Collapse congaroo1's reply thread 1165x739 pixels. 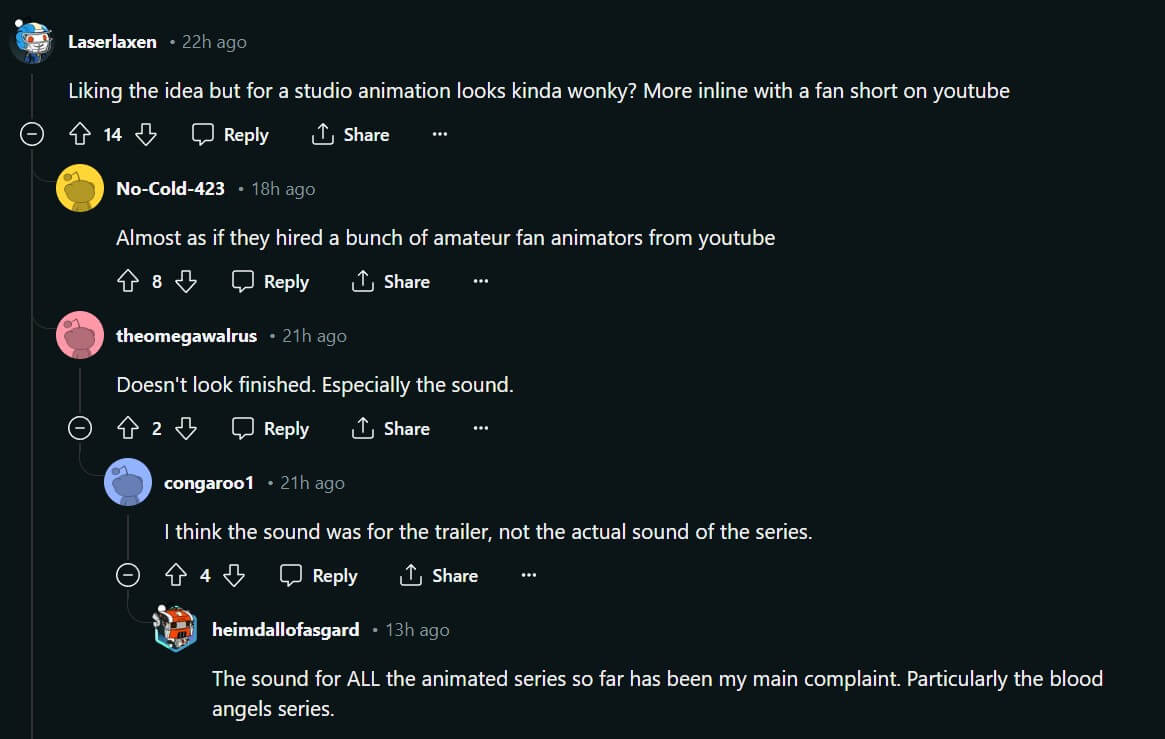(x=128, y=576)
